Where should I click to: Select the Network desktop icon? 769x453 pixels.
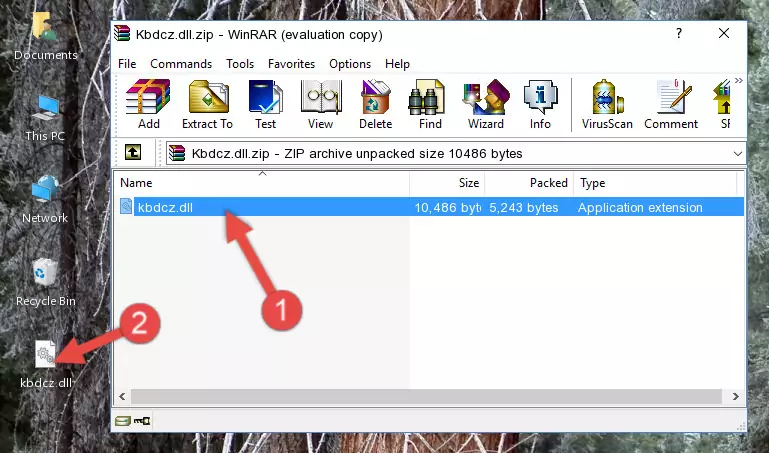pyautogui.click(x=45, y=199)
